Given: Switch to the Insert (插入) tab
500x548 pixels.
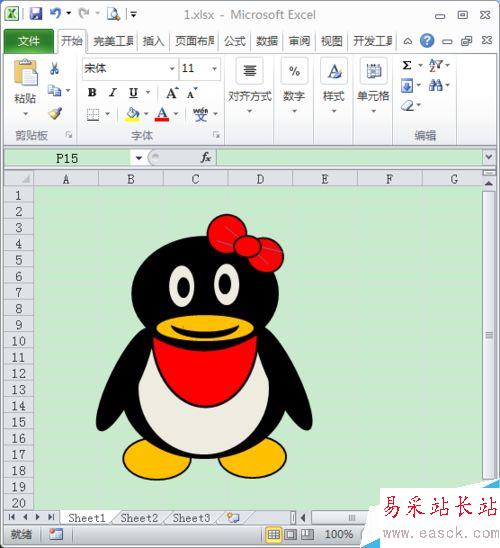Looking at the screenshot, I should point(153,41).
